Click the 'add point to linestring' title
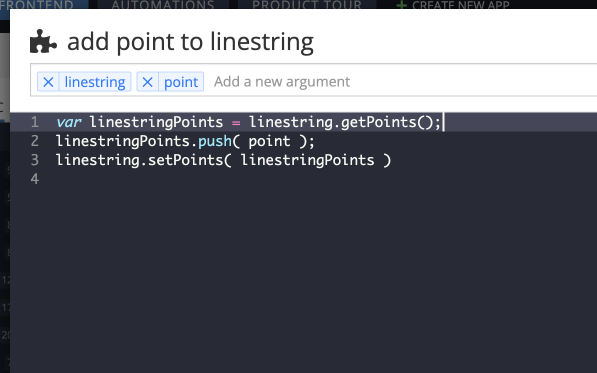The image size is (597, 373). (x=190, y=42)
